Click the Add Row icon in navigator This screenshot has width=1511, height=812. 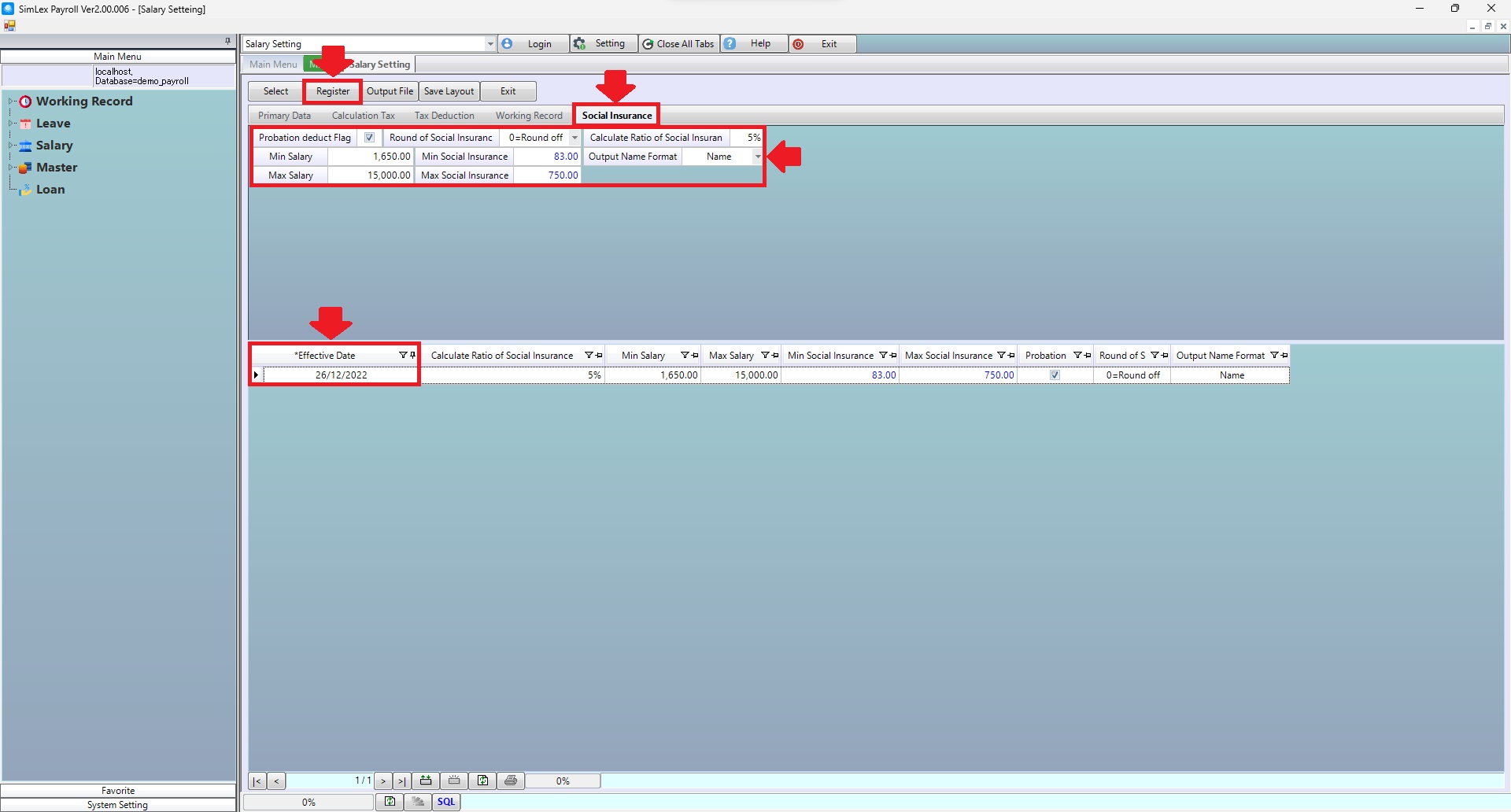click(426, 781)
